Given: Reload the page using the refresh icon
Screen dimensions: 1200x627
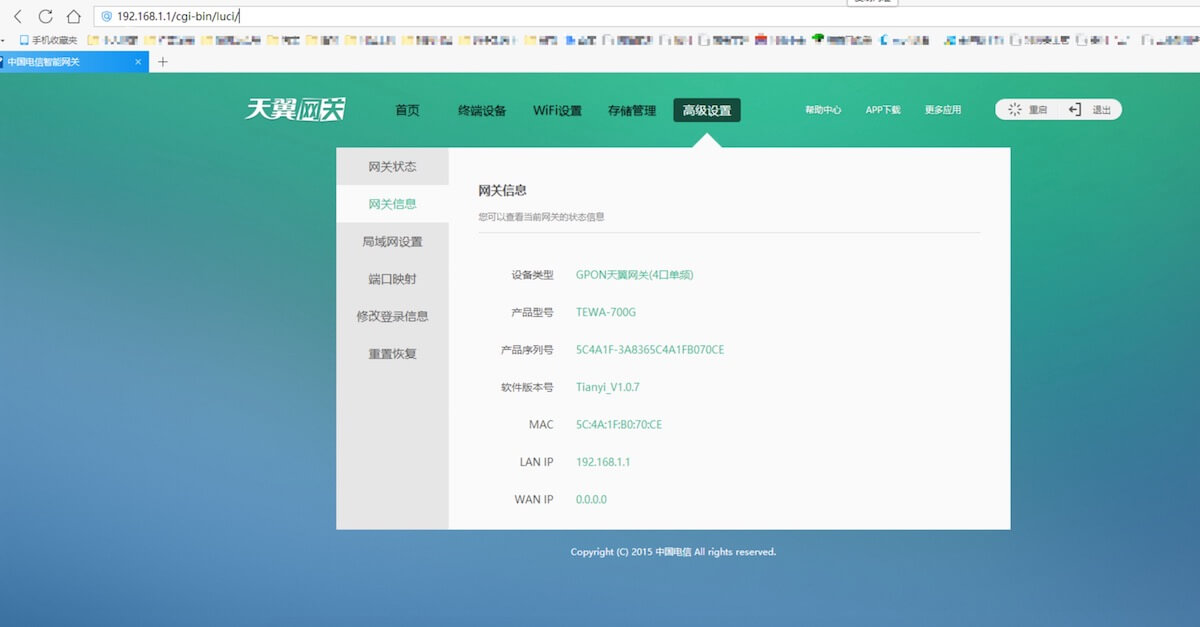Looking at the screenshot, I should click(x=48, y=15).
